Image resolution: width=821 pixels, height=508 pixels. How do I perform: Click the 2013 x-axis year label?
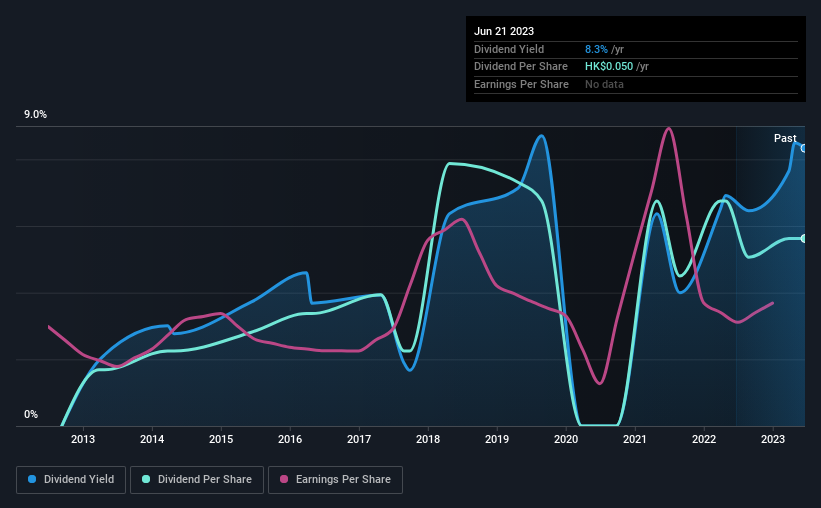point(83,439)
